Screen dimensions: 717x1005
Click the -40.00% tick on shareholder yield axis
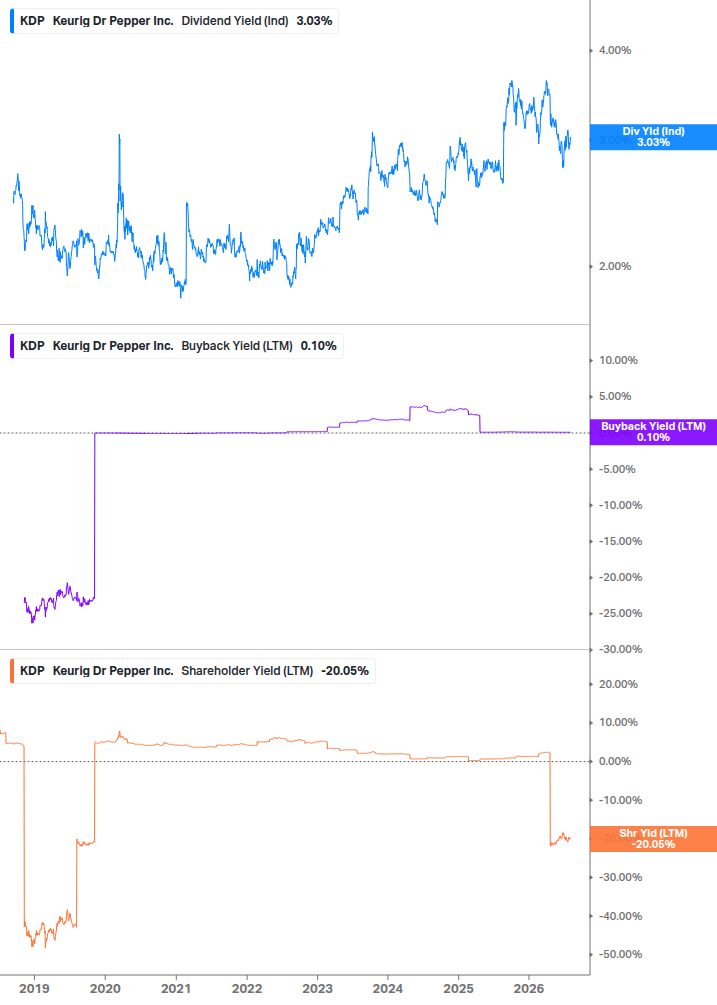[x=620, y=917]
